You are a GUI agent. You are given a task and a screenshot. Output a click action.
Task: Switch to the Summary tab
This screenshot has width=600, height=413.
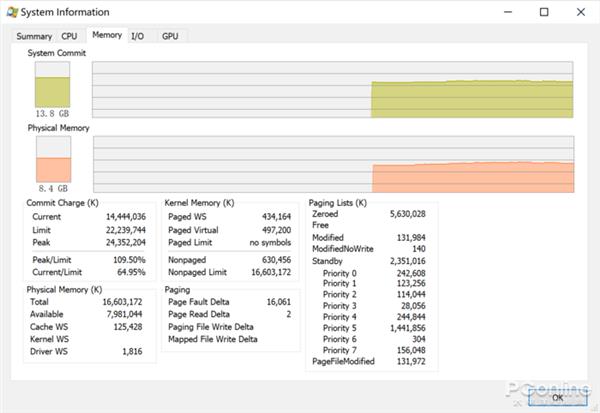click(33, 36)
